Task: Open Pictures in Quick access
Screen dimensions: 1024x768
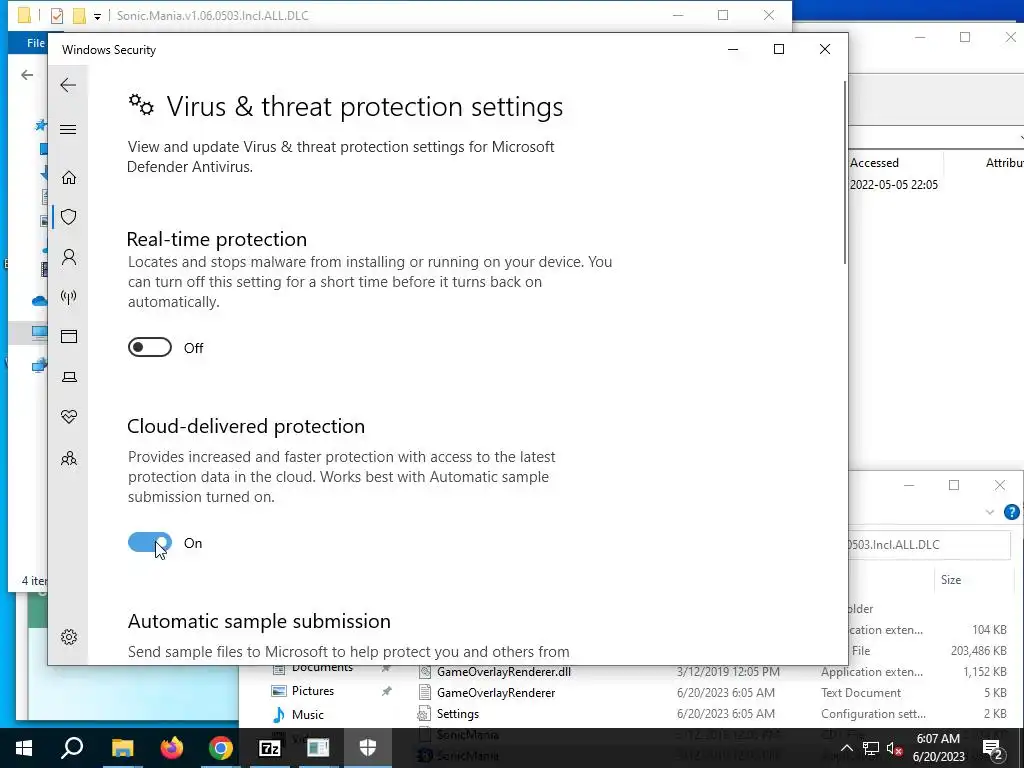Action: 312,691
